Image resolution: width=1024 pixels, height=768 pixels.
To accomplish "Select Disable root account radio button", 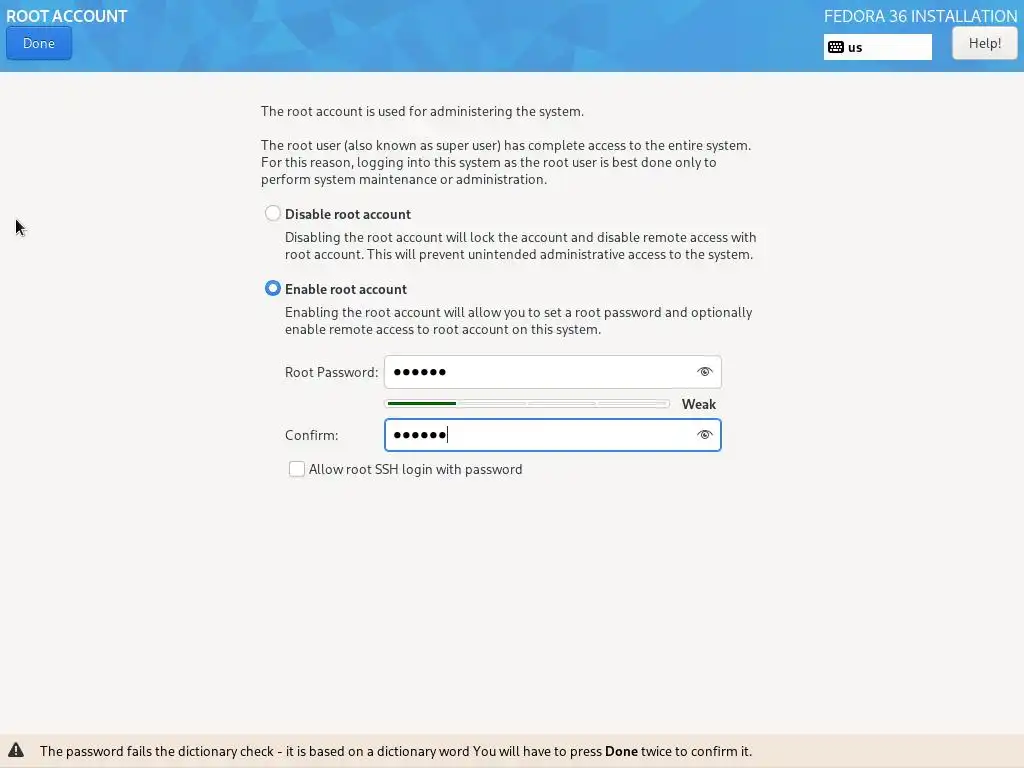I will [273, 214].
